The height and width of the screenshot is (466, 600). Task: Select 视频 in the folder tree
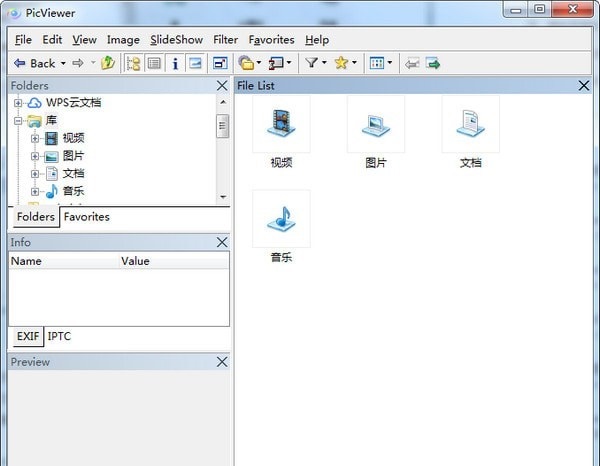click(x=73, y=138)
